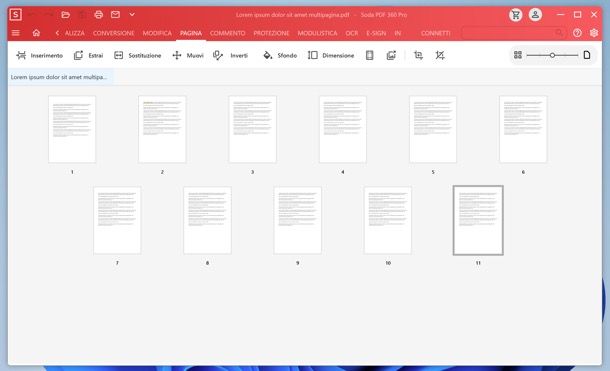The height and width of the screenshot is (371, 610).
Task: Click the Inverti pages tool
Action: coord(230,56)
